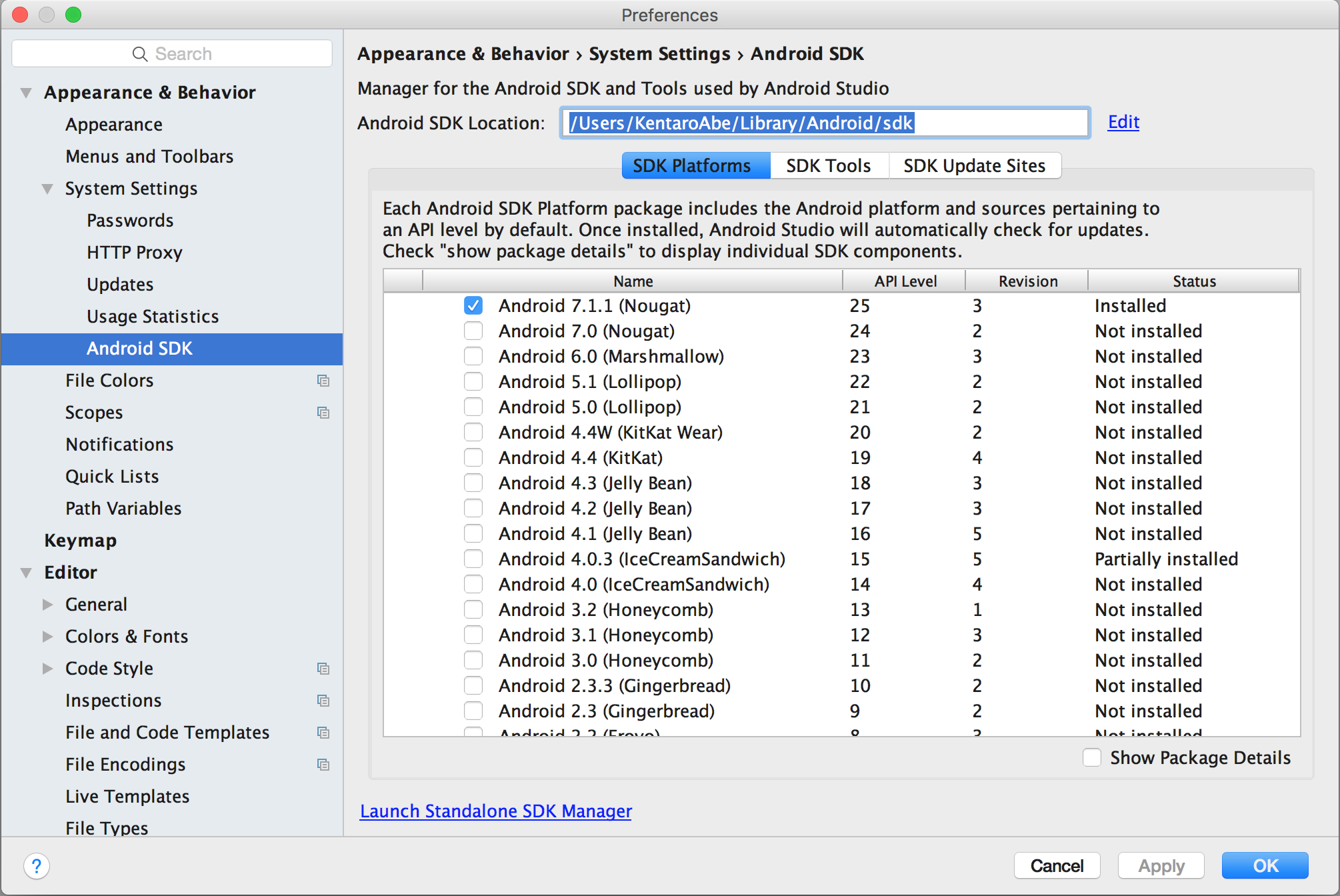Check Android 3.2 (Honeycomb) checkbox
Screen dimensions: 1340x896
tap(473, 609)
